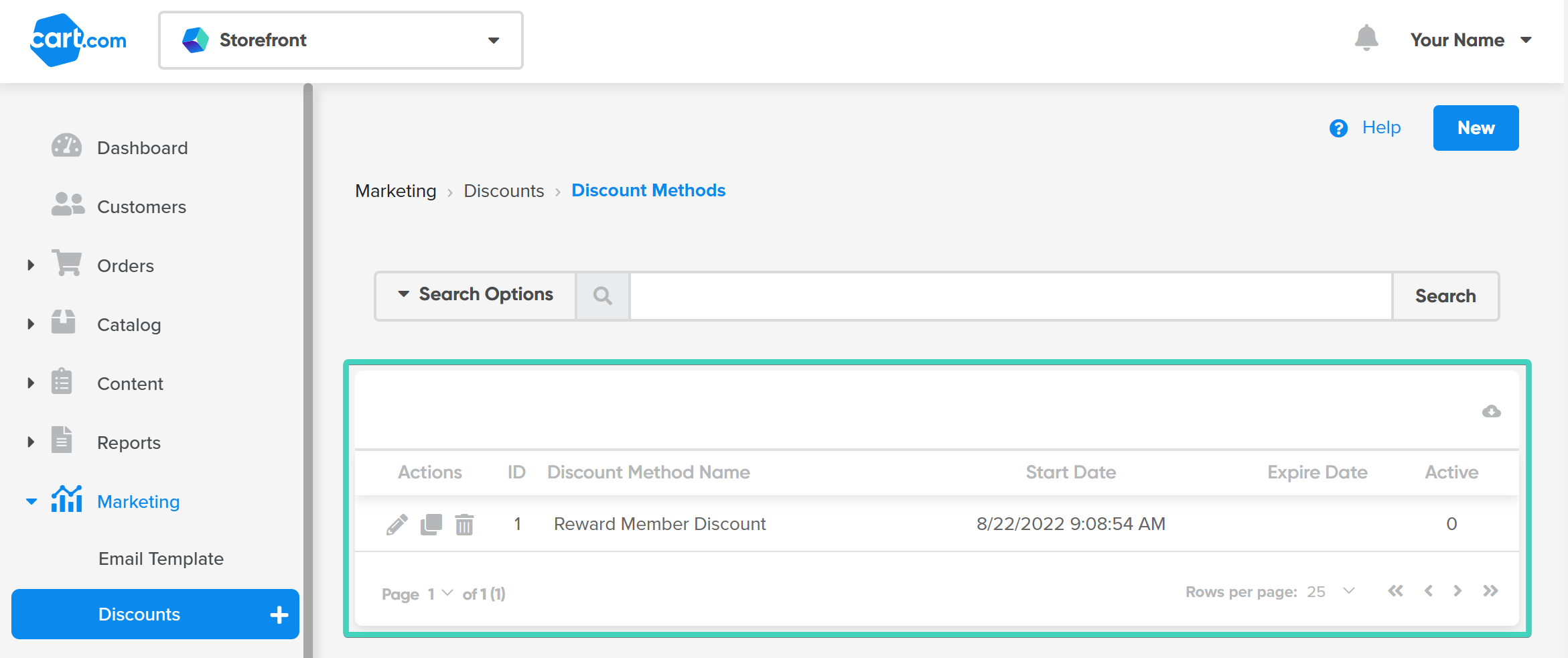Select Email Template under Marketing
The height and width of the screenshot is (658, 1568).
[x=161, y=559]
